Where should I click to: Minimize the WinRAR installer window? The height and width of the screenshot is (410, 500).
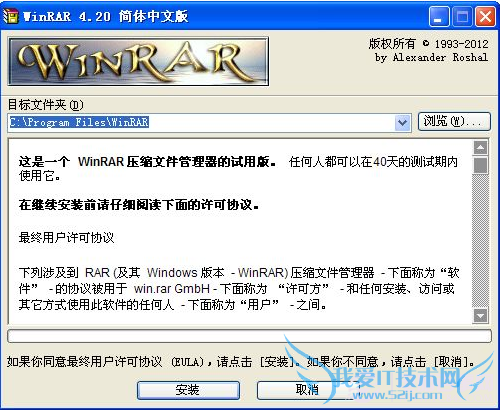439,17
